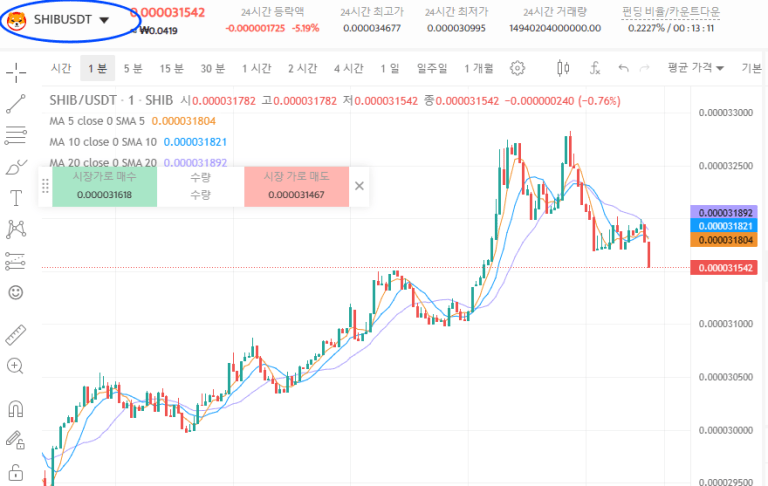768x486 pixels.
Task: Close the quick order panel
Action: pyautogui.click(x=360, y=186)
